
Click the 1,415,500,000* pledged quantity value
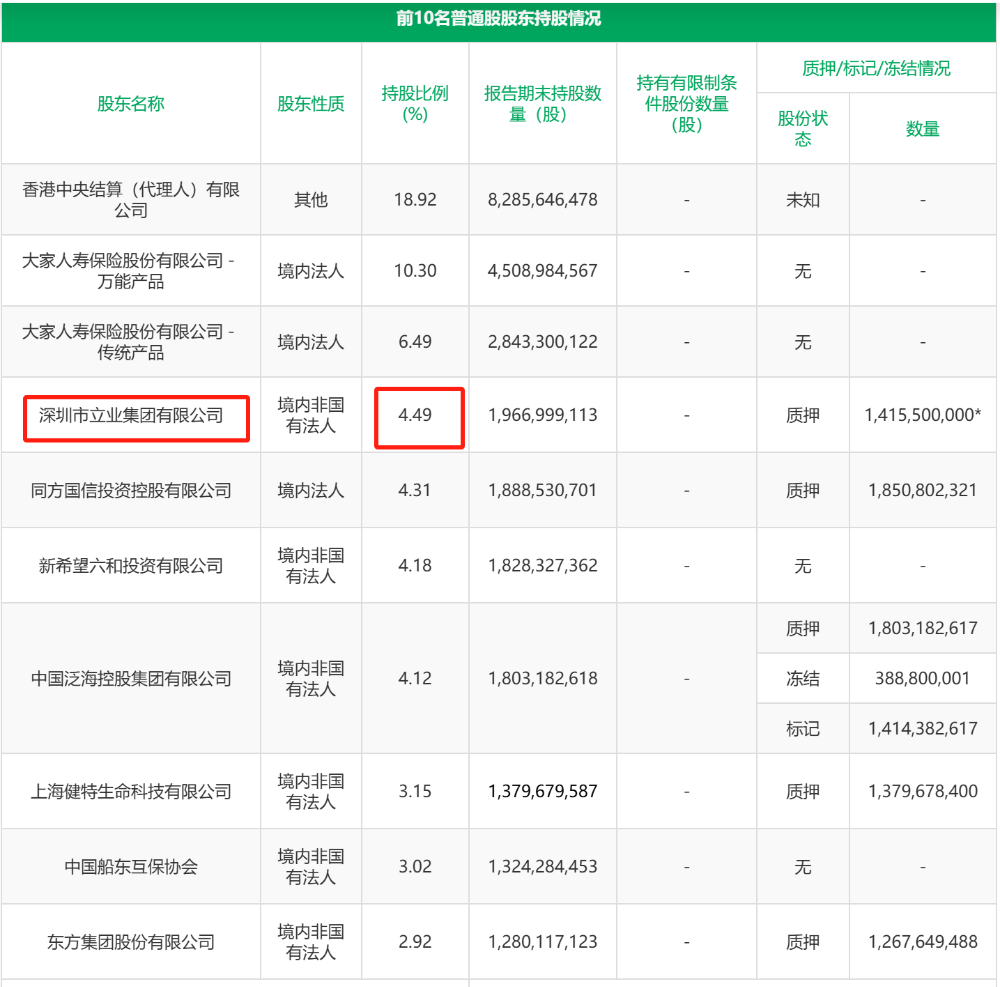point(922,417)
